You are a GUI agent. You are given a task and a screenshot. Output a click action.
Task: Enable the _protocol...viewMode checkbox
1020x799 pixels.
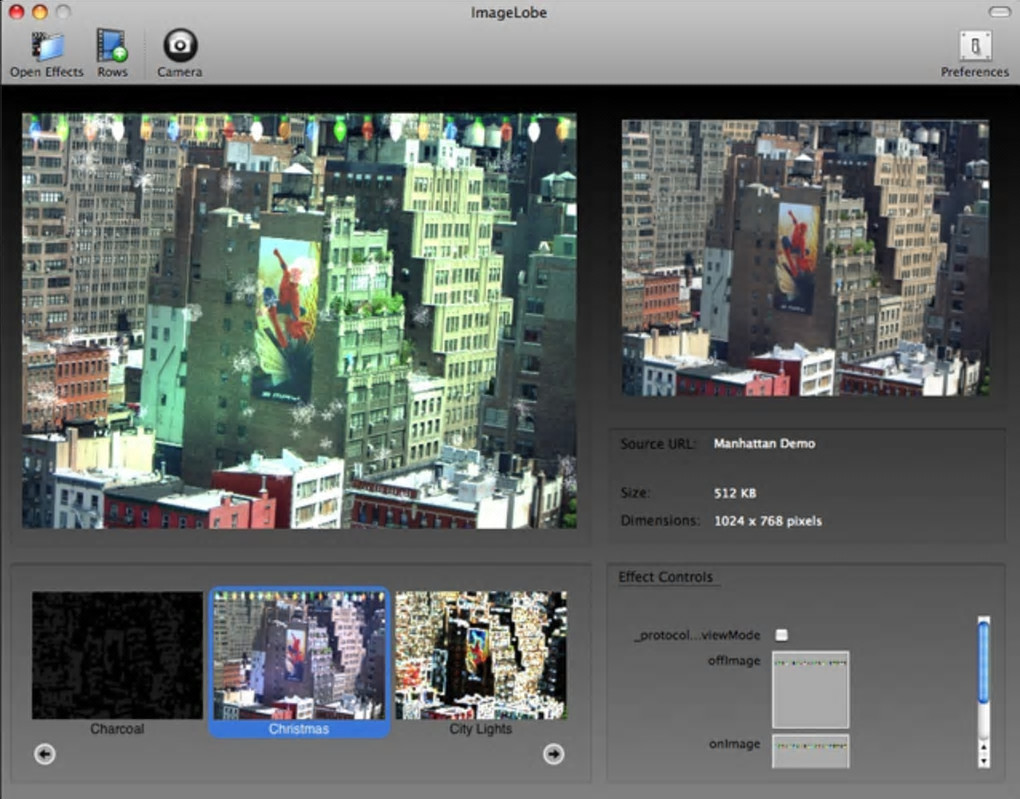(782, 635)
